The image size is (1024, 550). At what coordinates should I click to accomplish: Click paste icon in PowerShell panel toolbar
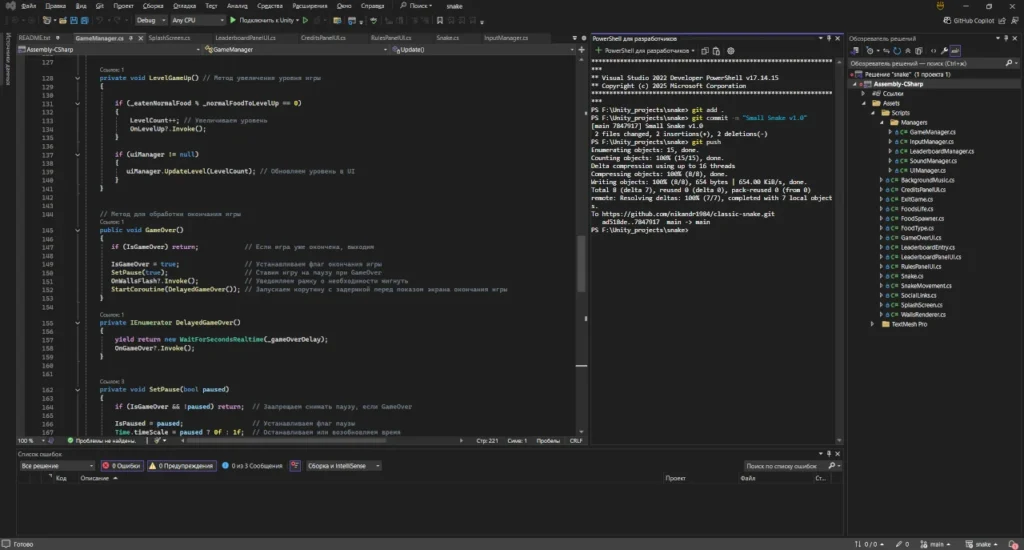[716, 51]
